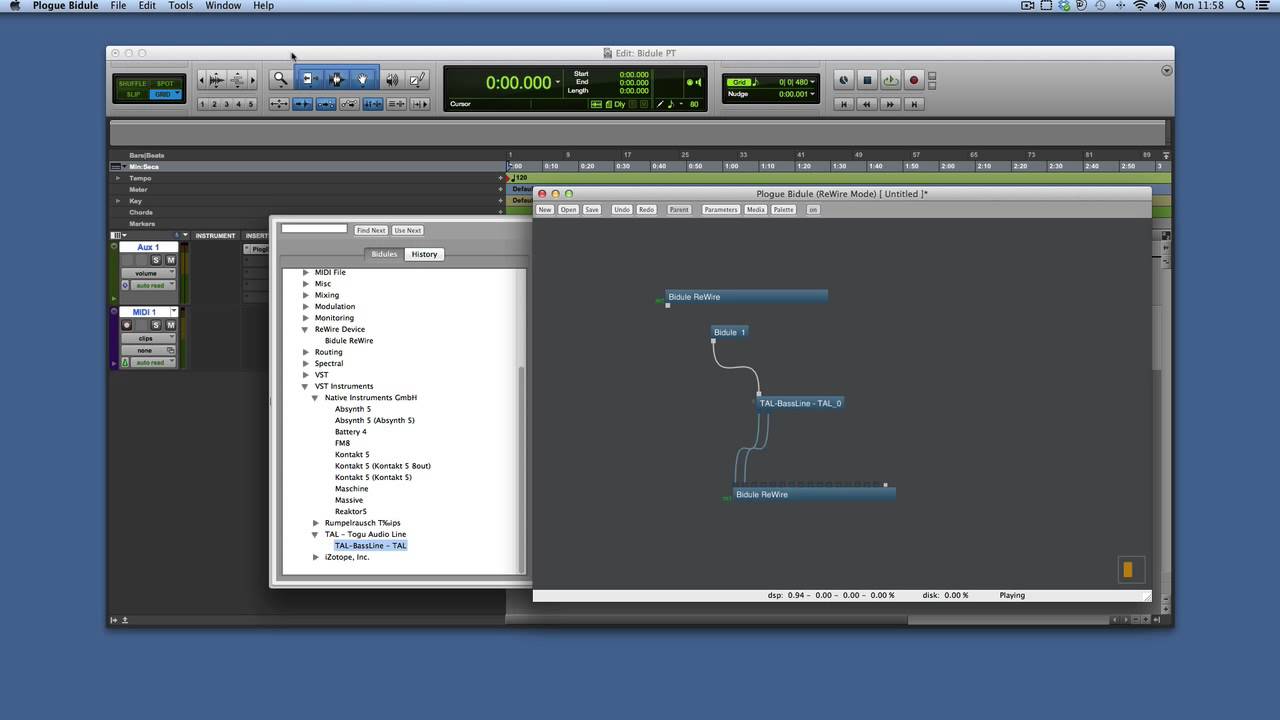Click the palette search text field
Image resolution: width=1280 pixels, height=720 pixels.
coord(314,229)
